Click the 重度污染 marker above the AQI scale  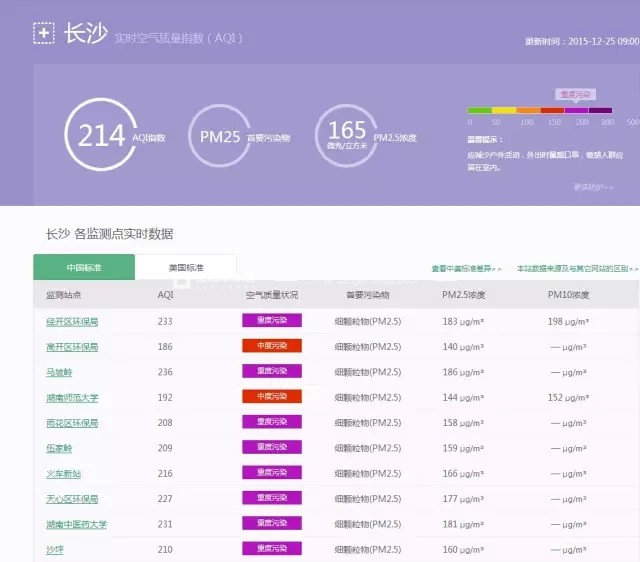point(576,94)
